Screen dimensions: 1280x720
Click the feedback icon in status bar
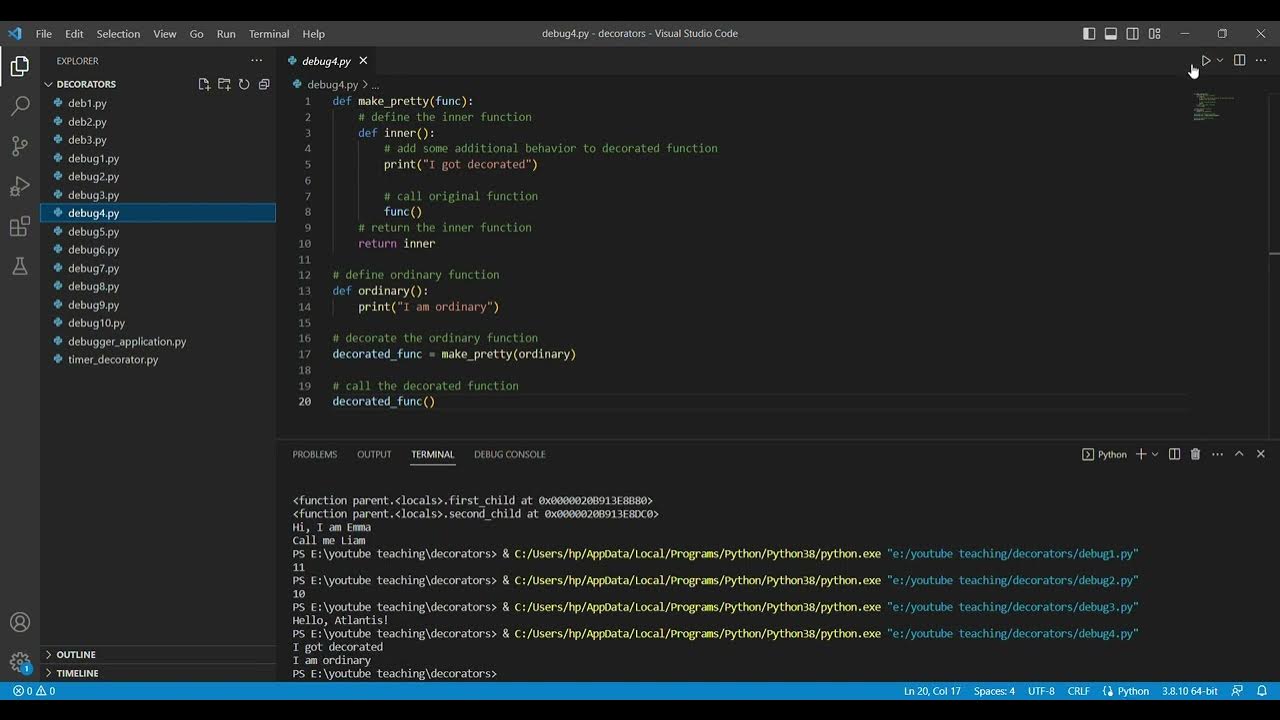coord(1237,691)
